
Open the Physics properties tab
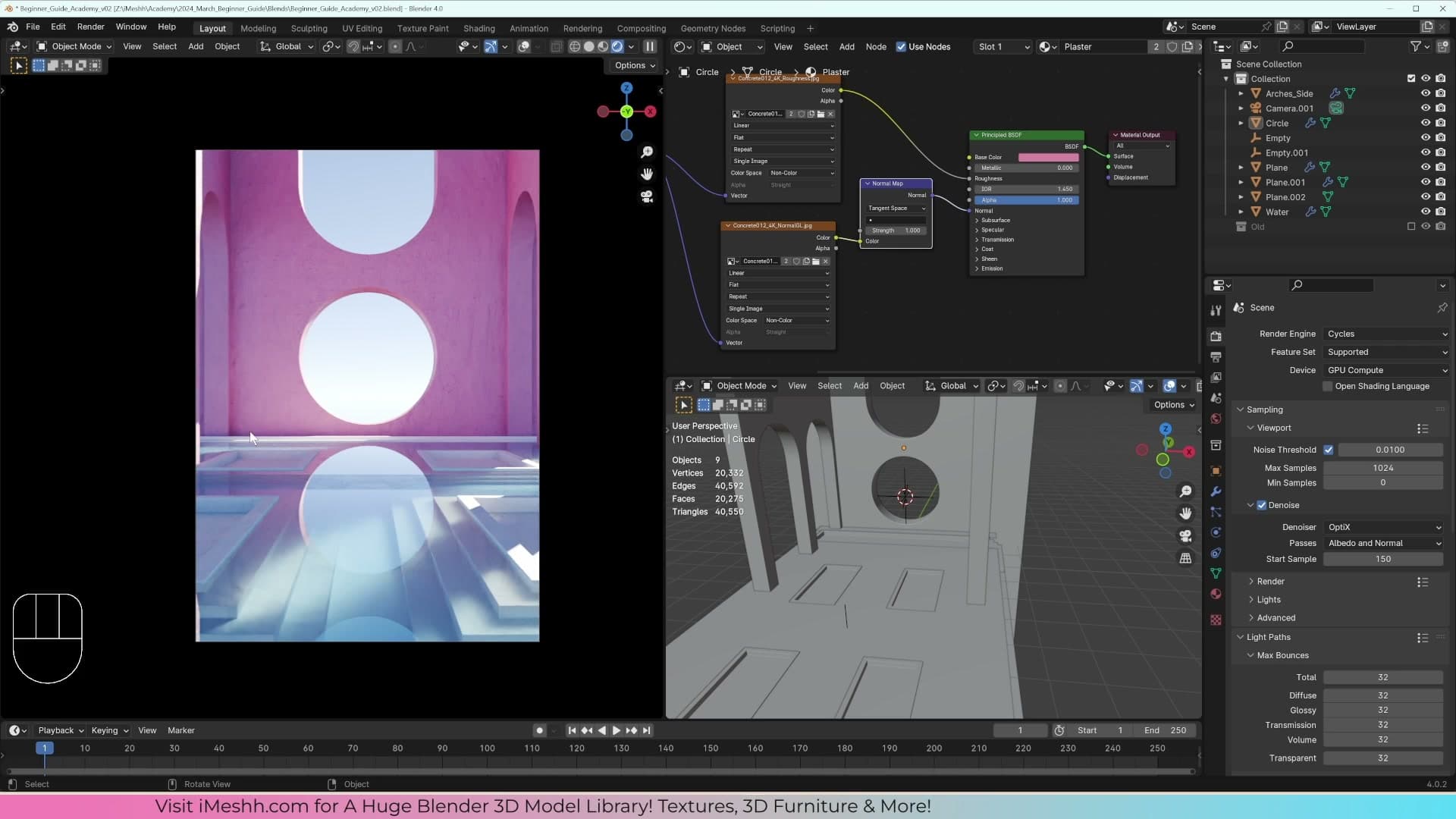click(x=1216, y=532)
